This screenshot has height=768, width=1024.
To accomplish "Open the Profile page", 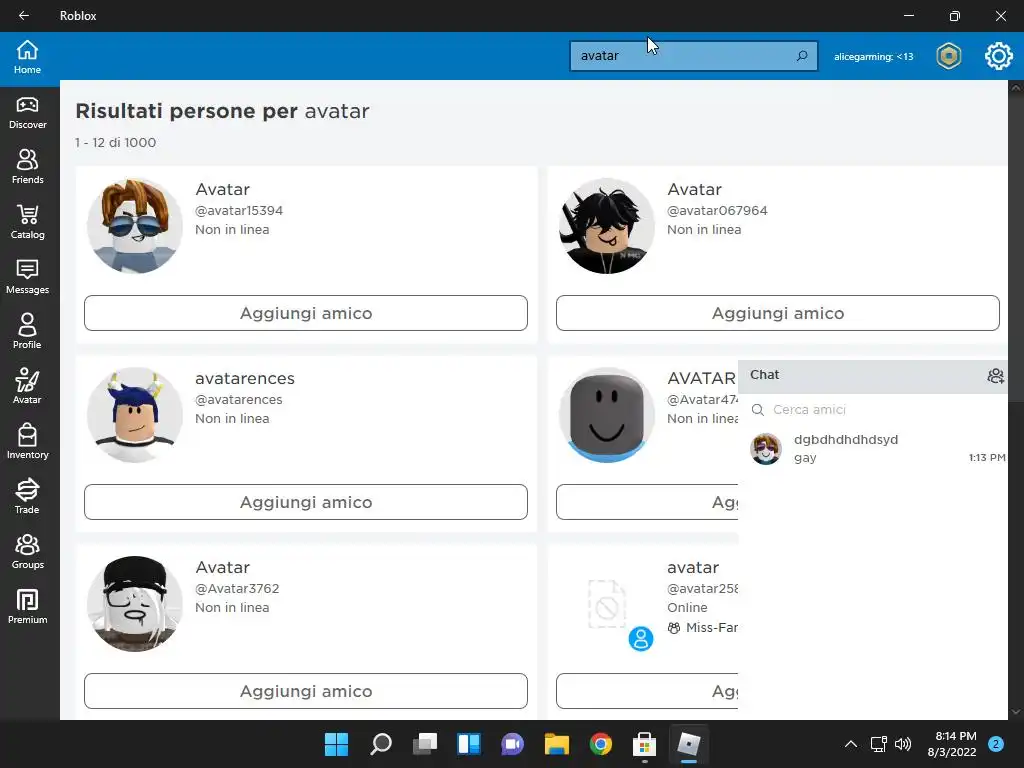I will [x=27, y=332].
